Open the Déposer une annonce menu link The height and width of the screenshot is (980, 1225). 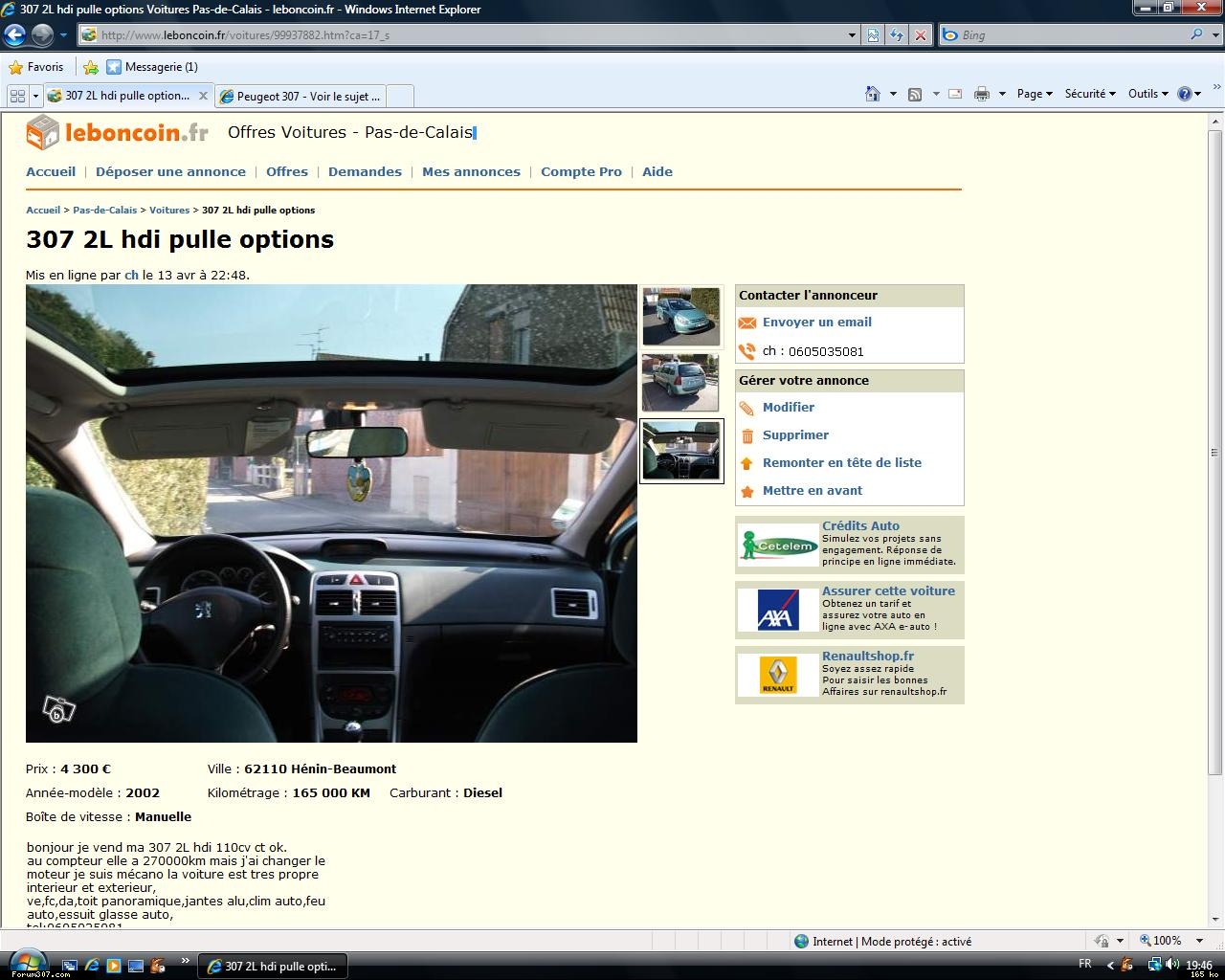pyautogui.click(x=170, y=172)
